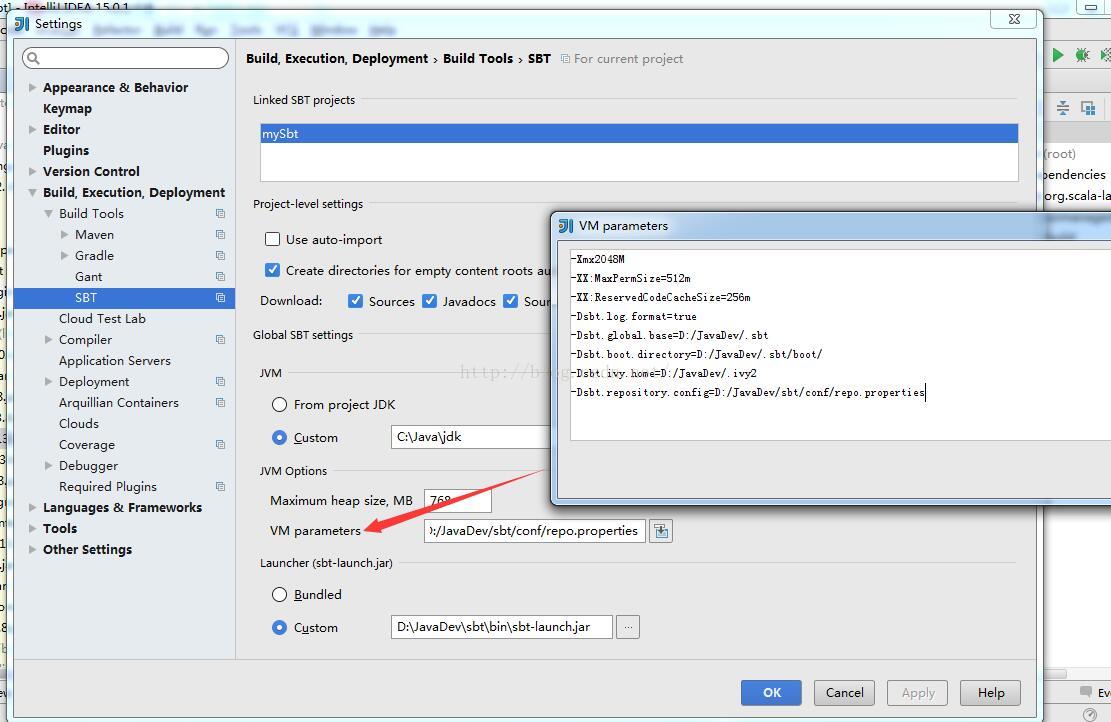Viewport: 1111px width, 722px height.
Task: Click the project-level icon beside Required Plugins
Action: (x=220, y=487)
